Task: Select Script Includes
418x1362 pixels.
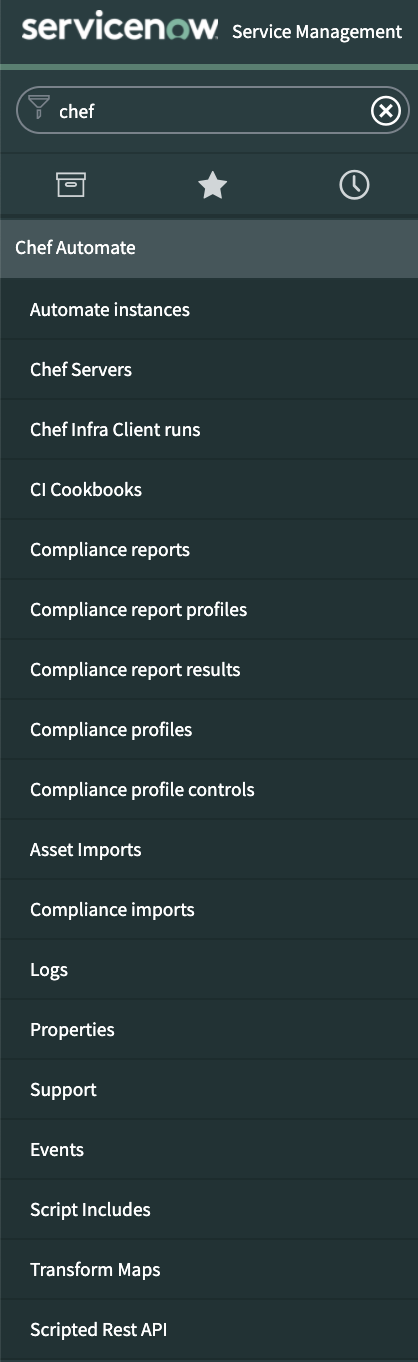Action: point(209,1210)
